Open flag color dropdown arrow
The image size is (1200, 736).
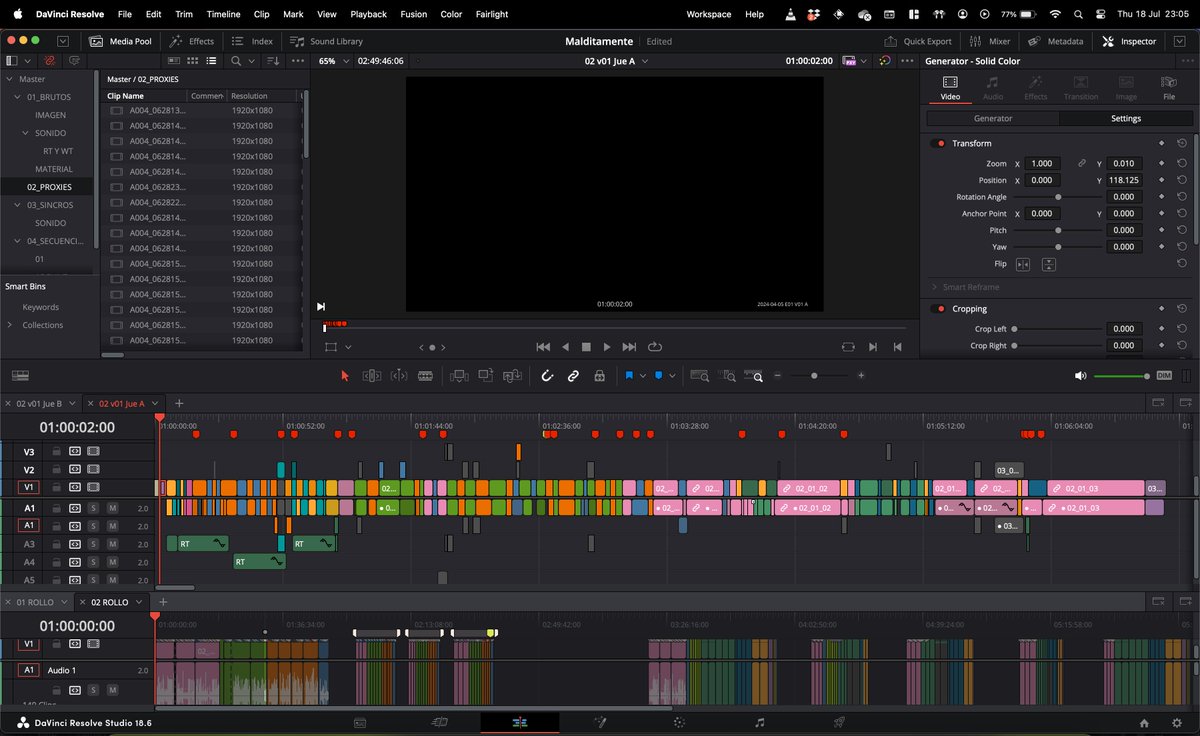pyautogui.click(x=643, y=376)
